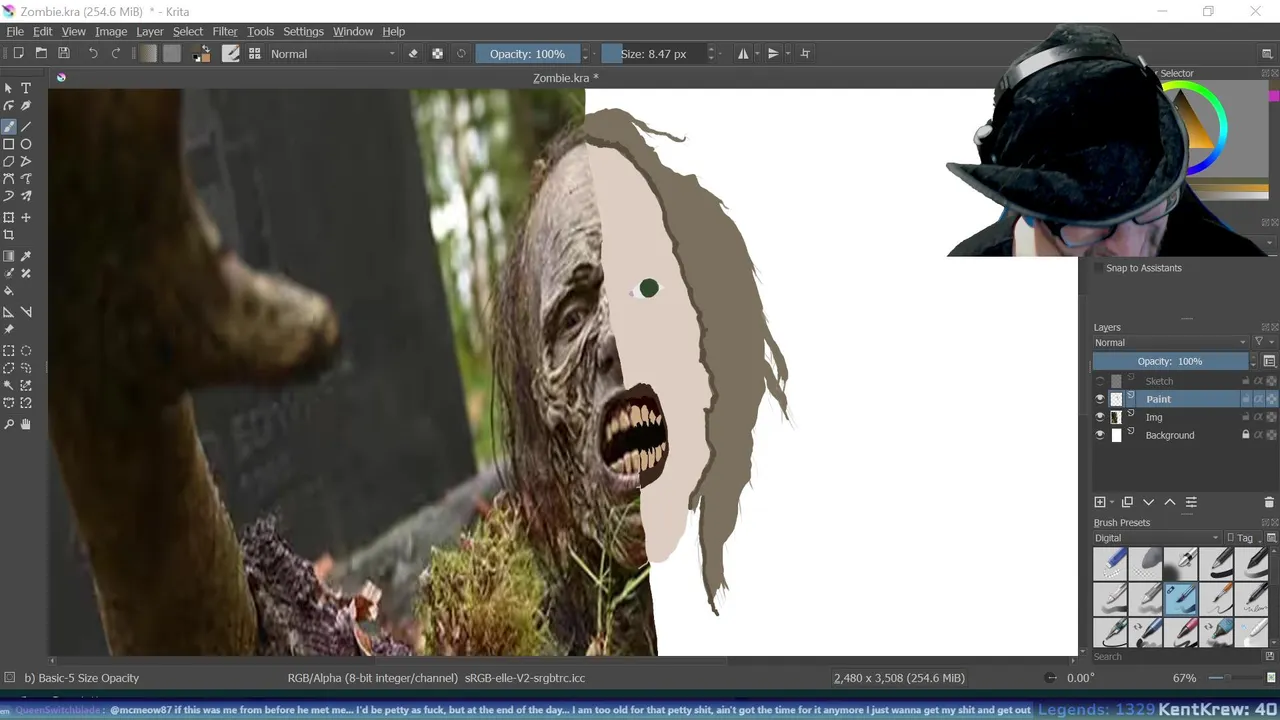This screenshot has height=720, width=1280.
Task: Pick the Bezier Curve tool
Action: click(x=9, y=179)
